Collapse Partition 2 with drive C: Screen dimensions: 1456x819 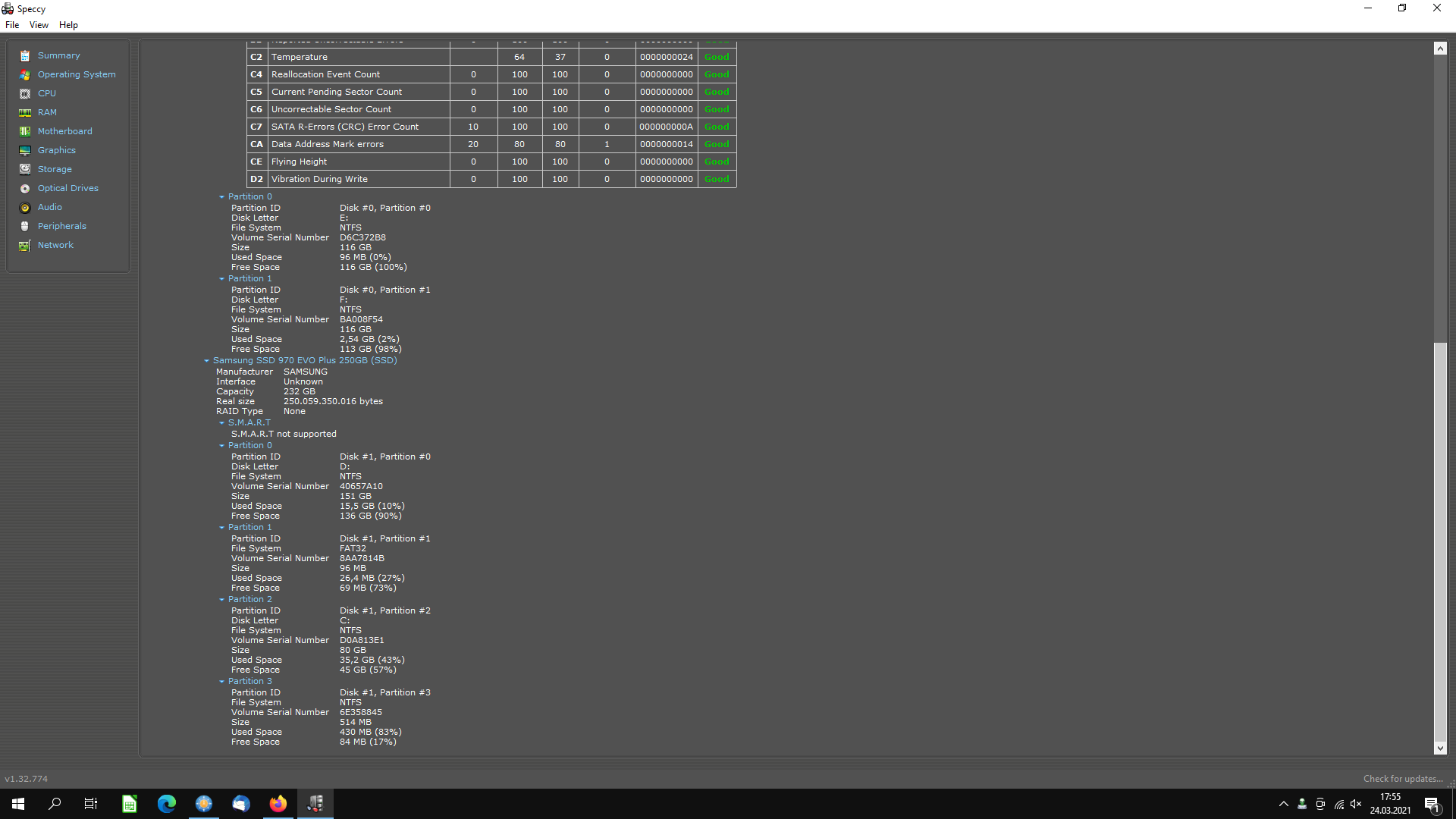[221, 600]
